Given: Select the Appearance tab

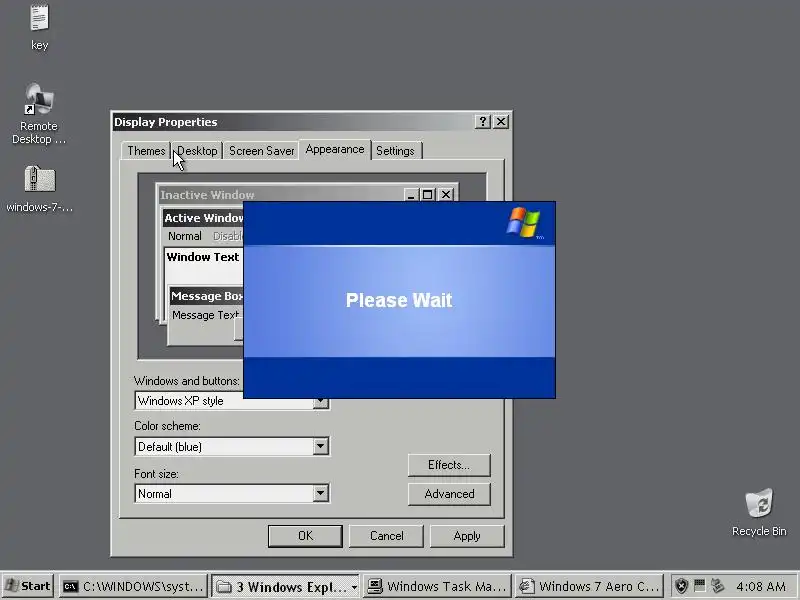Looking at the screenshot, I should click(335, 149).
